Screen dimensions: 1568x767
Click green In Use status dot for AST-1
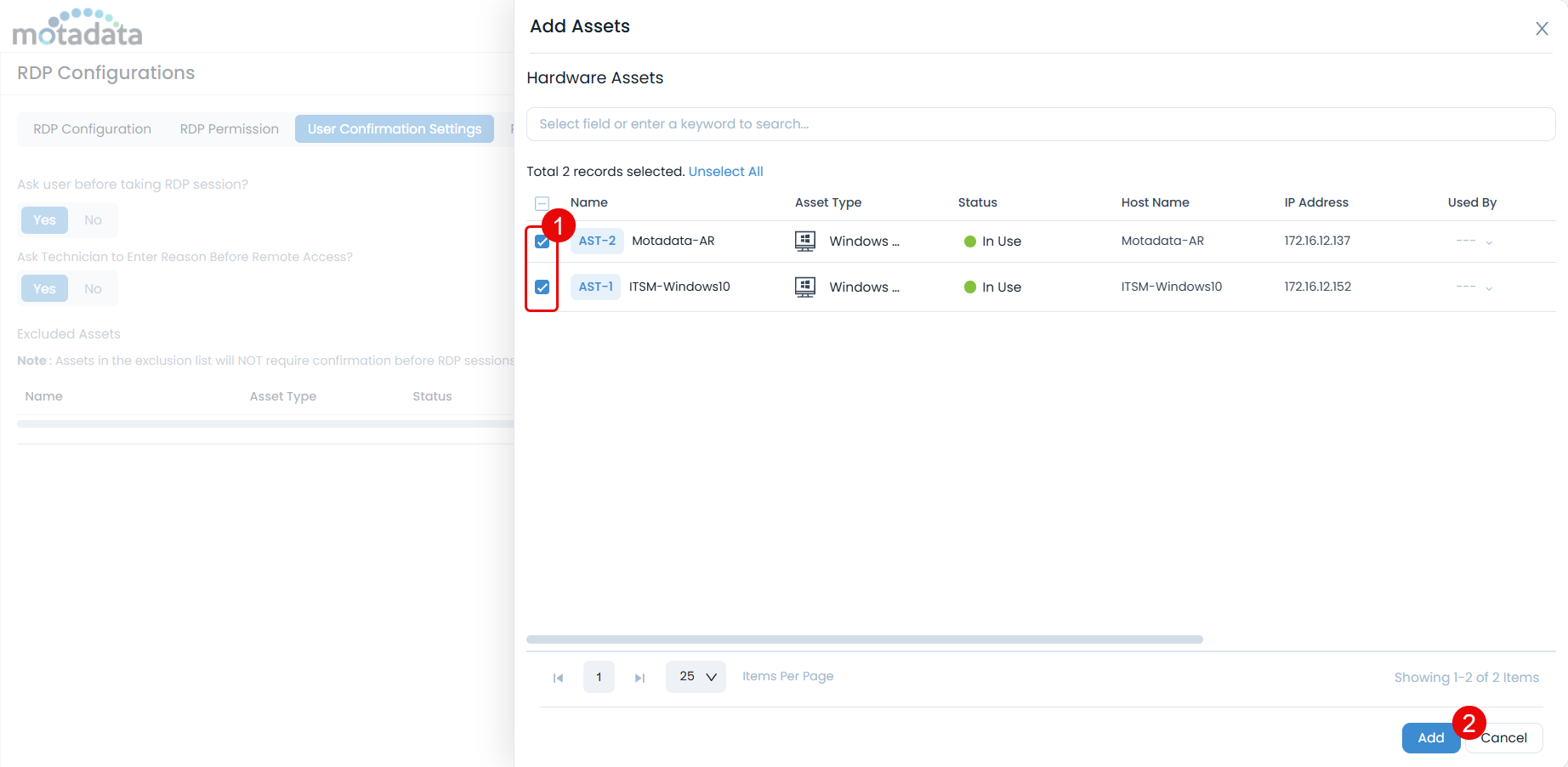coord(969,287)
